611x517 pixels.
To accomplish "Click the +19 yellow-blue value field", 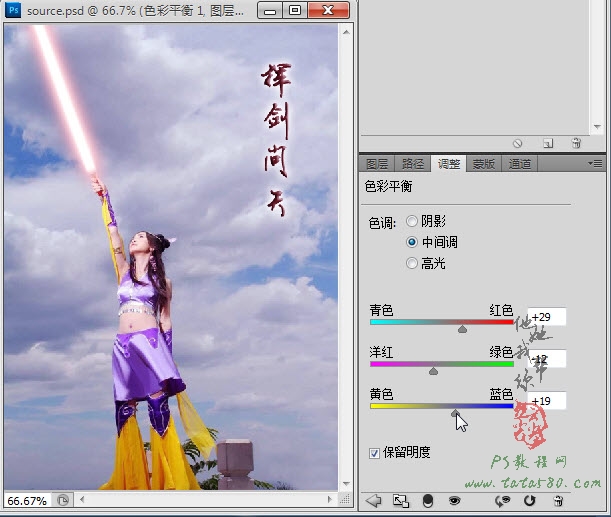I will 547,401.
